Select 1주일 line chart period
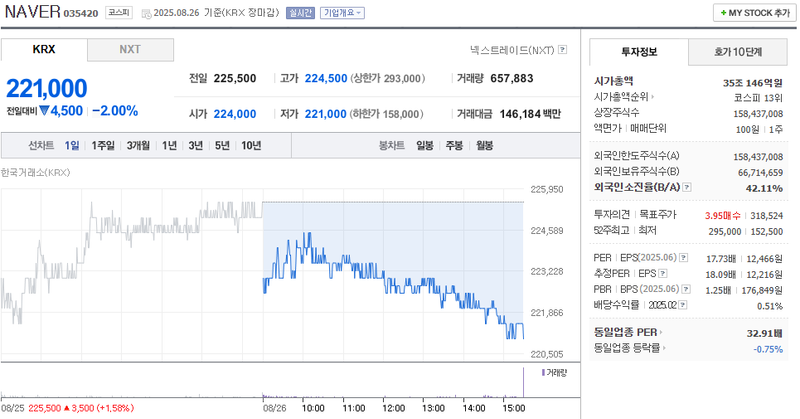 (103, 146)
